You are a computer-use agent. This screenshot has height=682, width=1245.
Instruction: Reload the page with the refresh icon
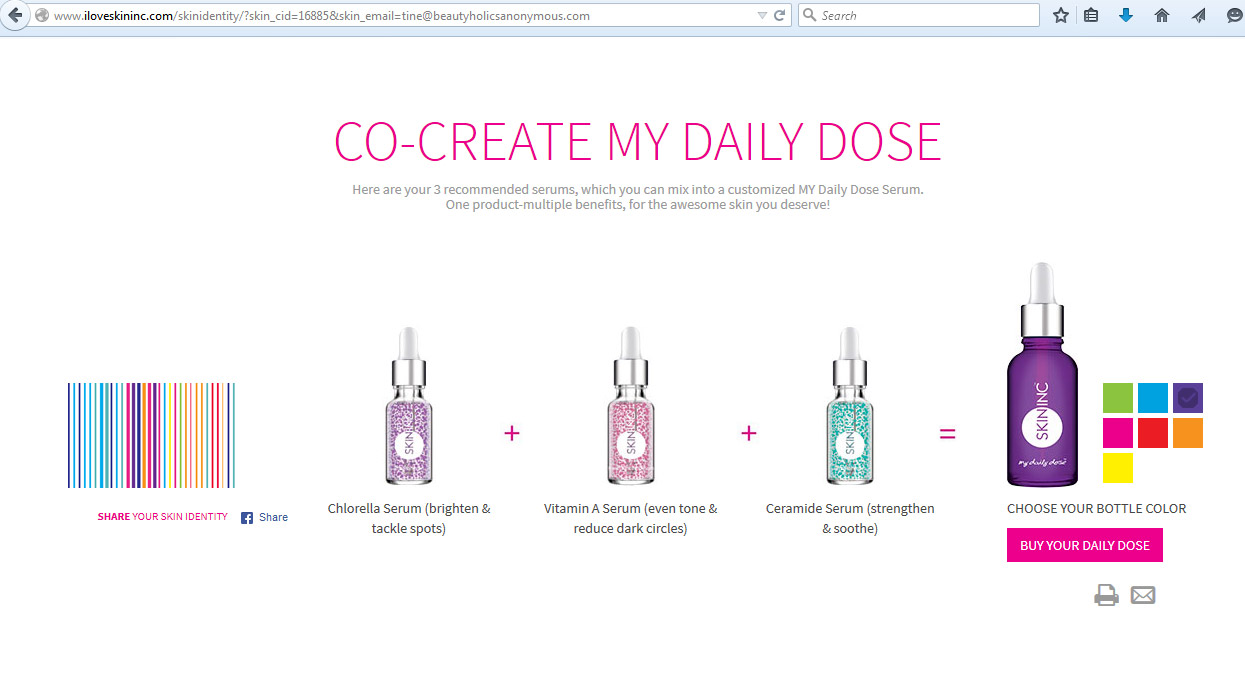click(x=780, y=16)
